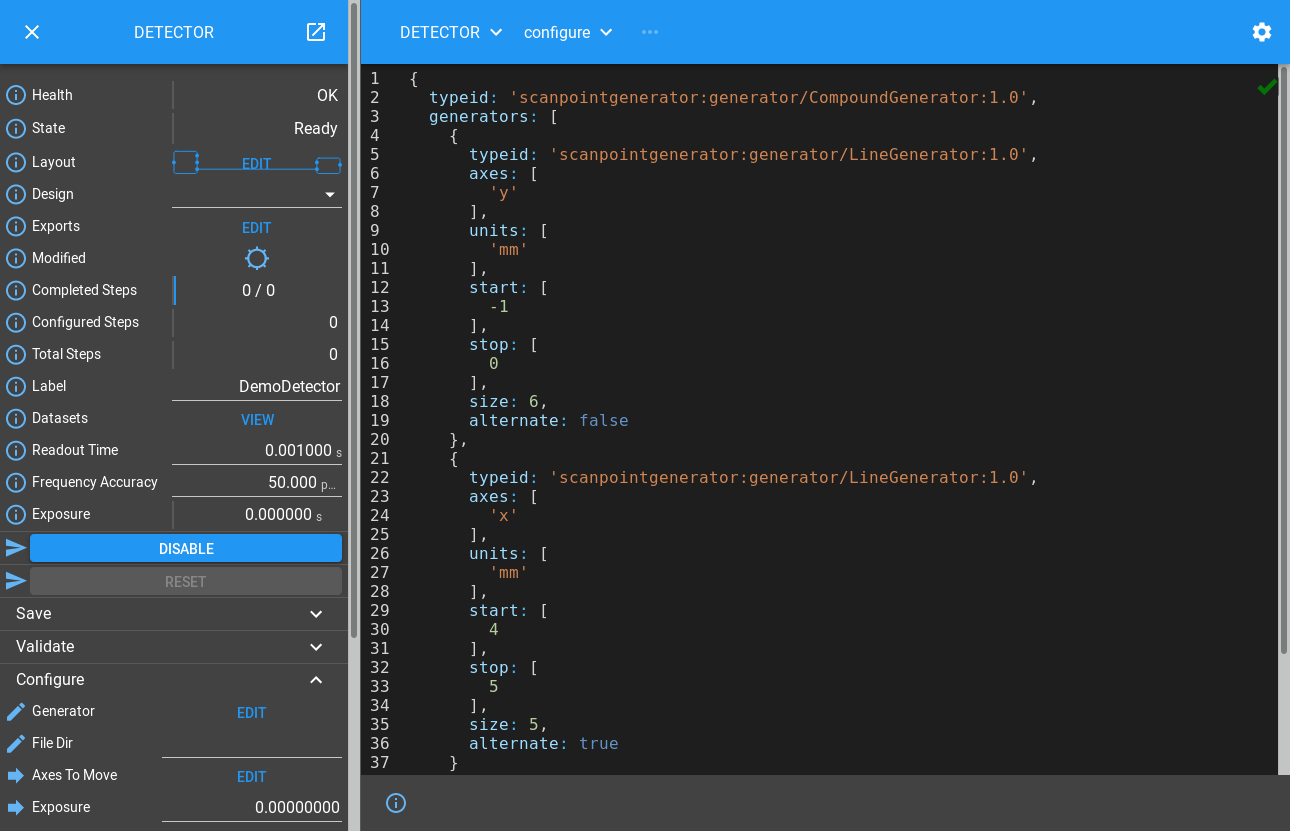Click the arrow icon beside Axes To Move
Screen dimensions: 1290x831
(x=16, y=776)
